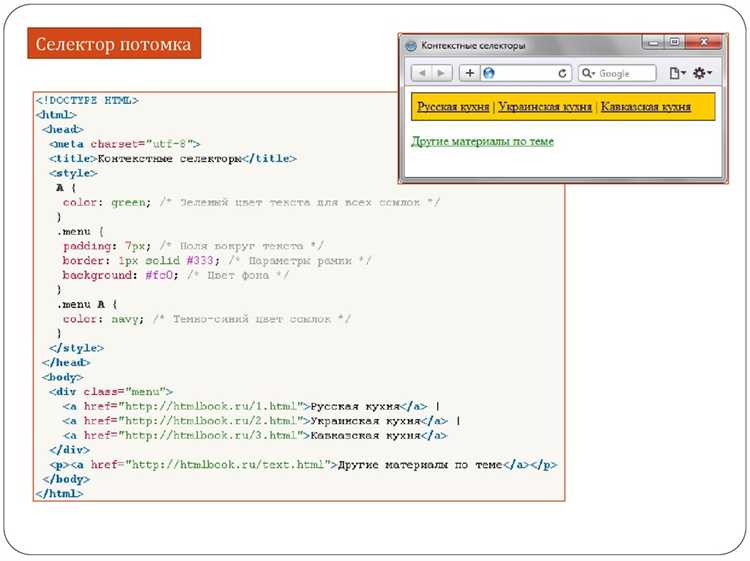This screenshot has width=750, height=561.
Task: Click the <!DOCTYPE HTML> code line
Action: (x=87, y=100)
